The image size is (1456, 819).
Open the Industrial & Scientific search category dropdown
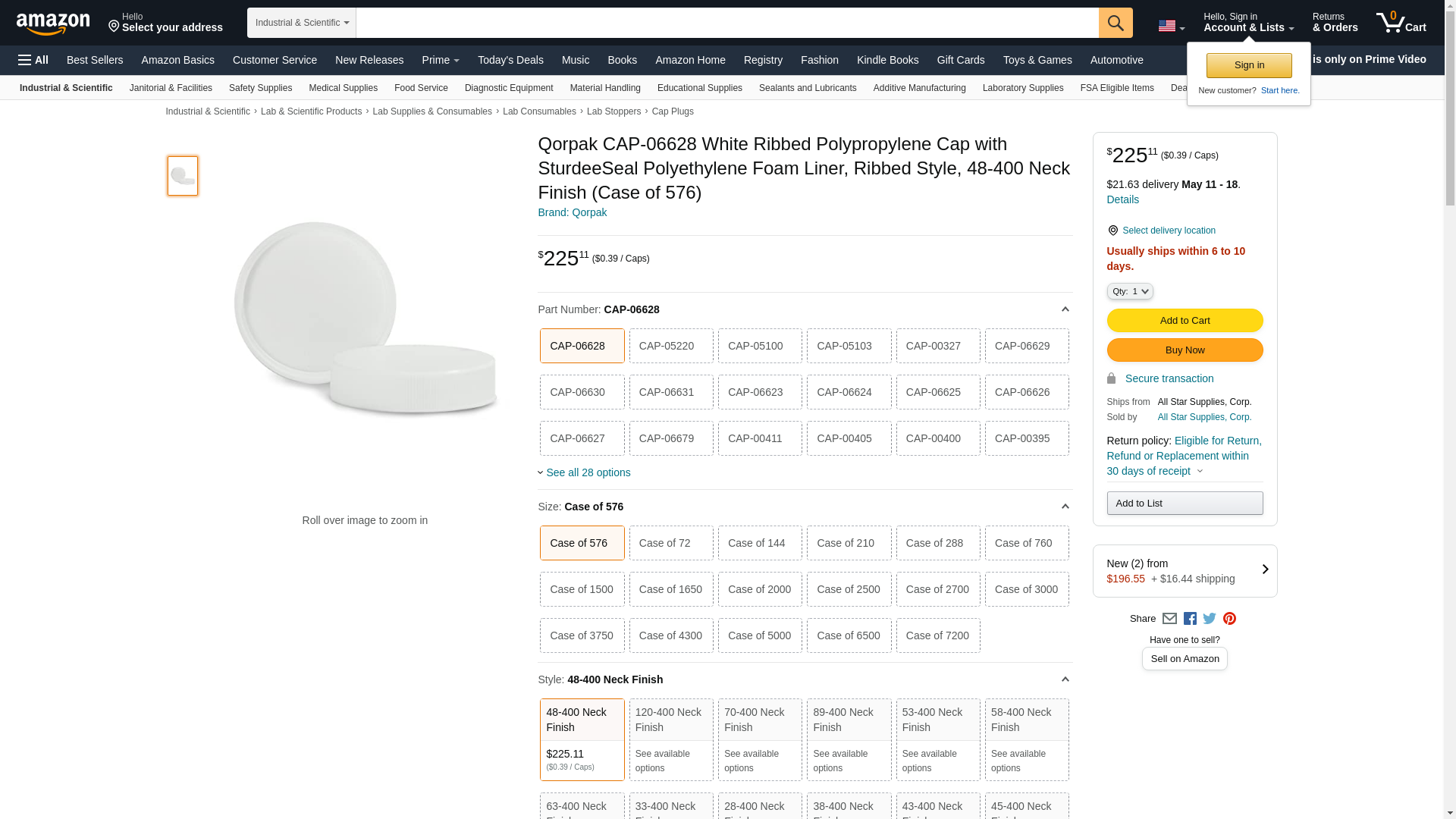click(x=301, y=23)
